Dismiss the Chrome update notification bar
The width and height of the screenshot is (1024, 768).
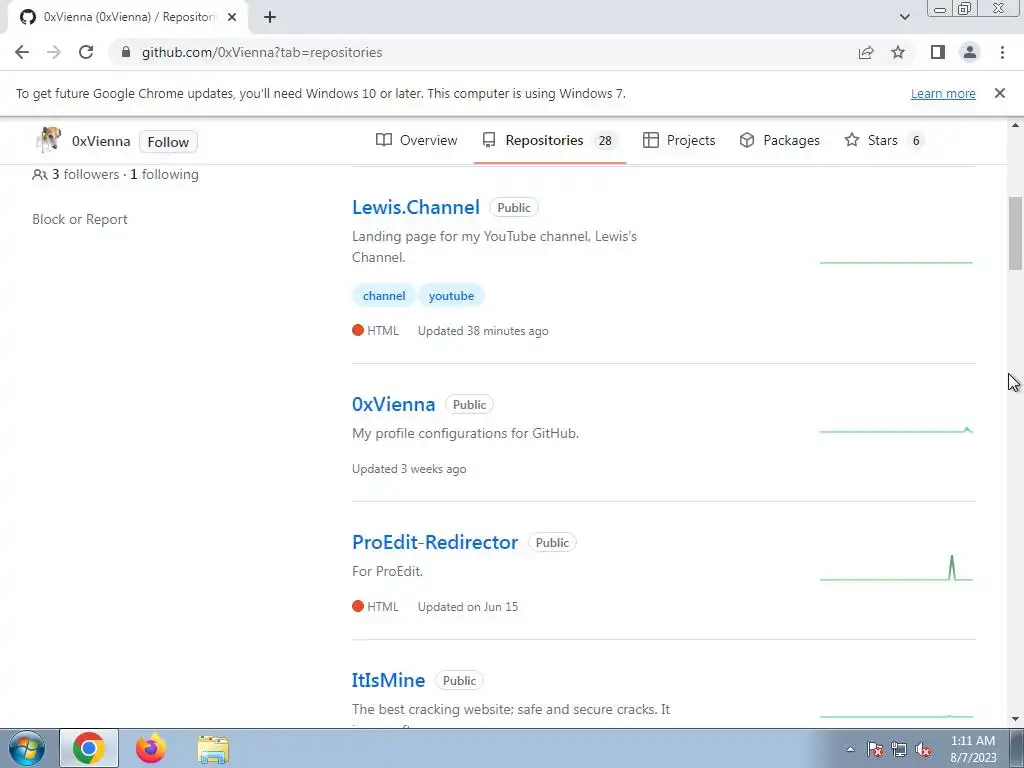click(1000, 93)
